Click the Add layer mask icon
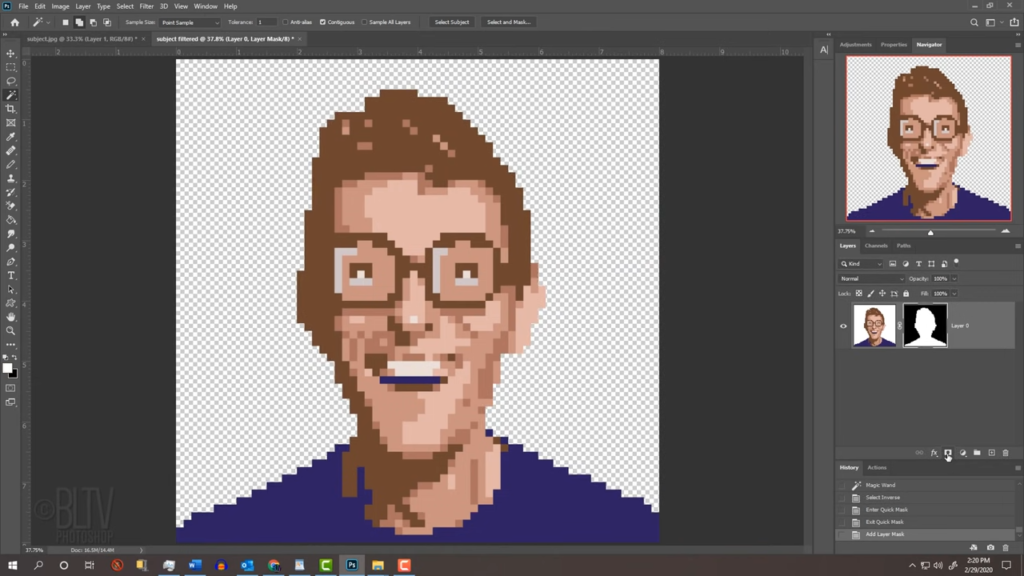1024x576 pixels. pos(948,453)
